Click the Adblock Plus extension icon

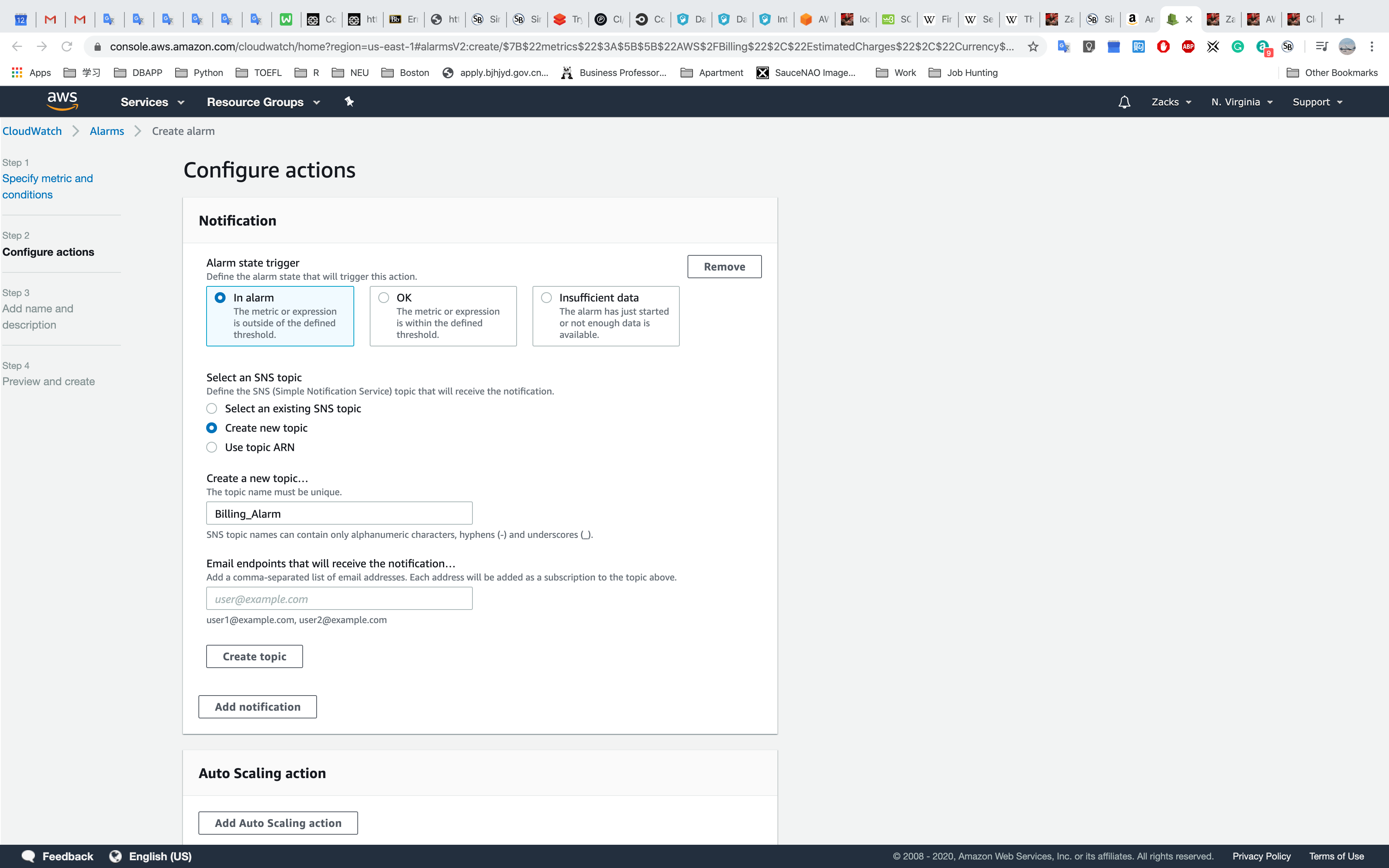click(1187, 47)
